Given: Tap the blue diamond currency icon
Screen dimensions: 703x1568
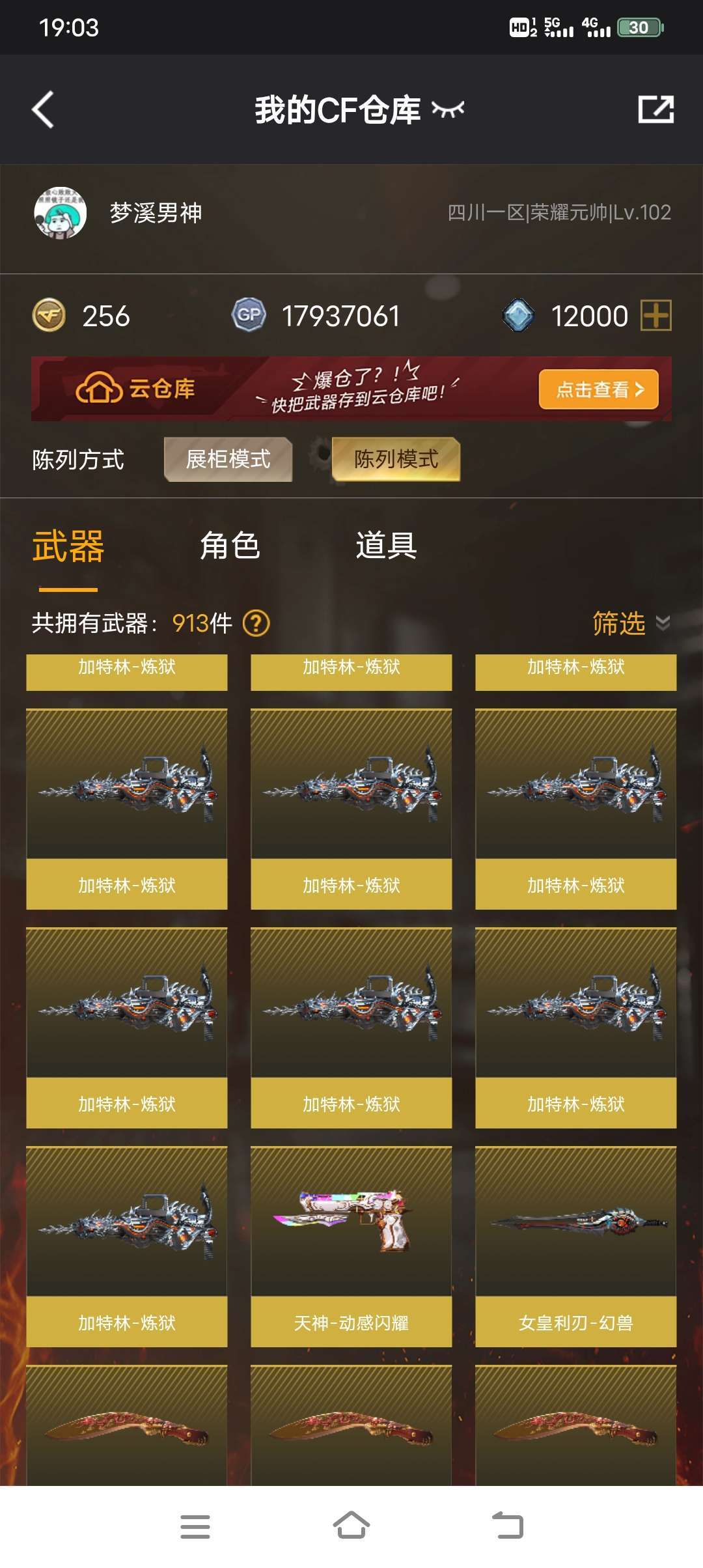Looking at the screenshot, I should point(518,316).
